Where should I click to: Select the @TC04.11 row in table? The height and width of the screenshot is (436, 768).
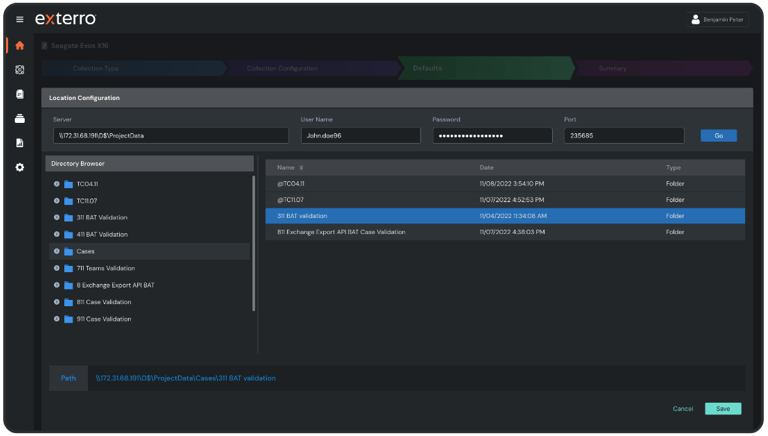click(505, 184)
